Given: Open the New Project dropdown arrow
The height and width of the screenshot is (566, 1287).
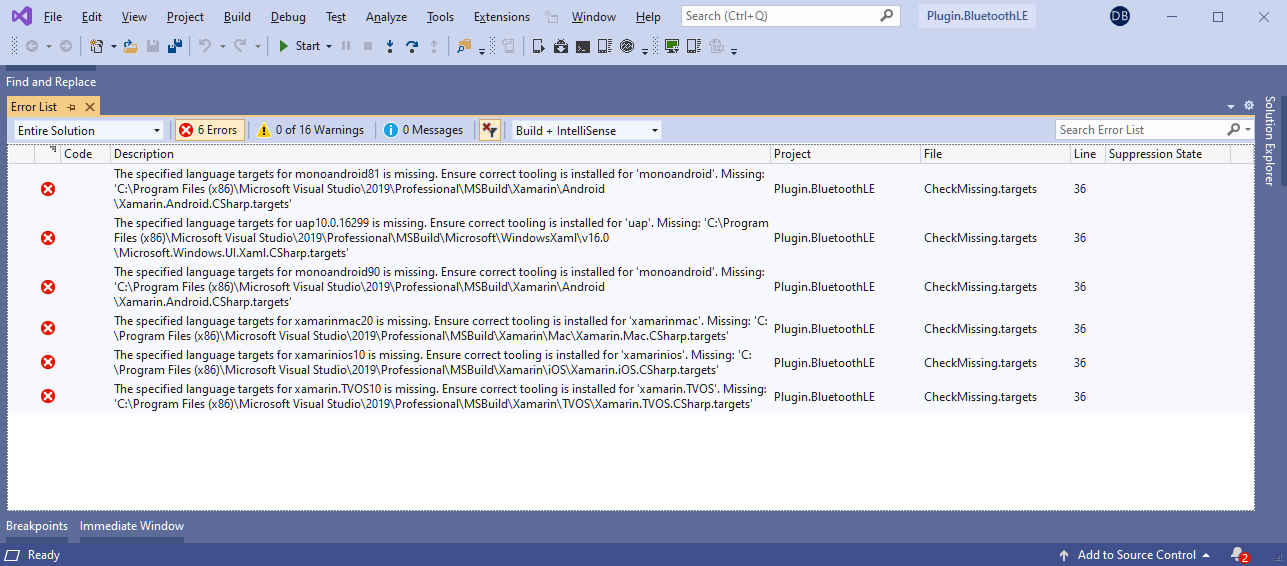Looking at the screenshot, I should click(x=113, y=46).
